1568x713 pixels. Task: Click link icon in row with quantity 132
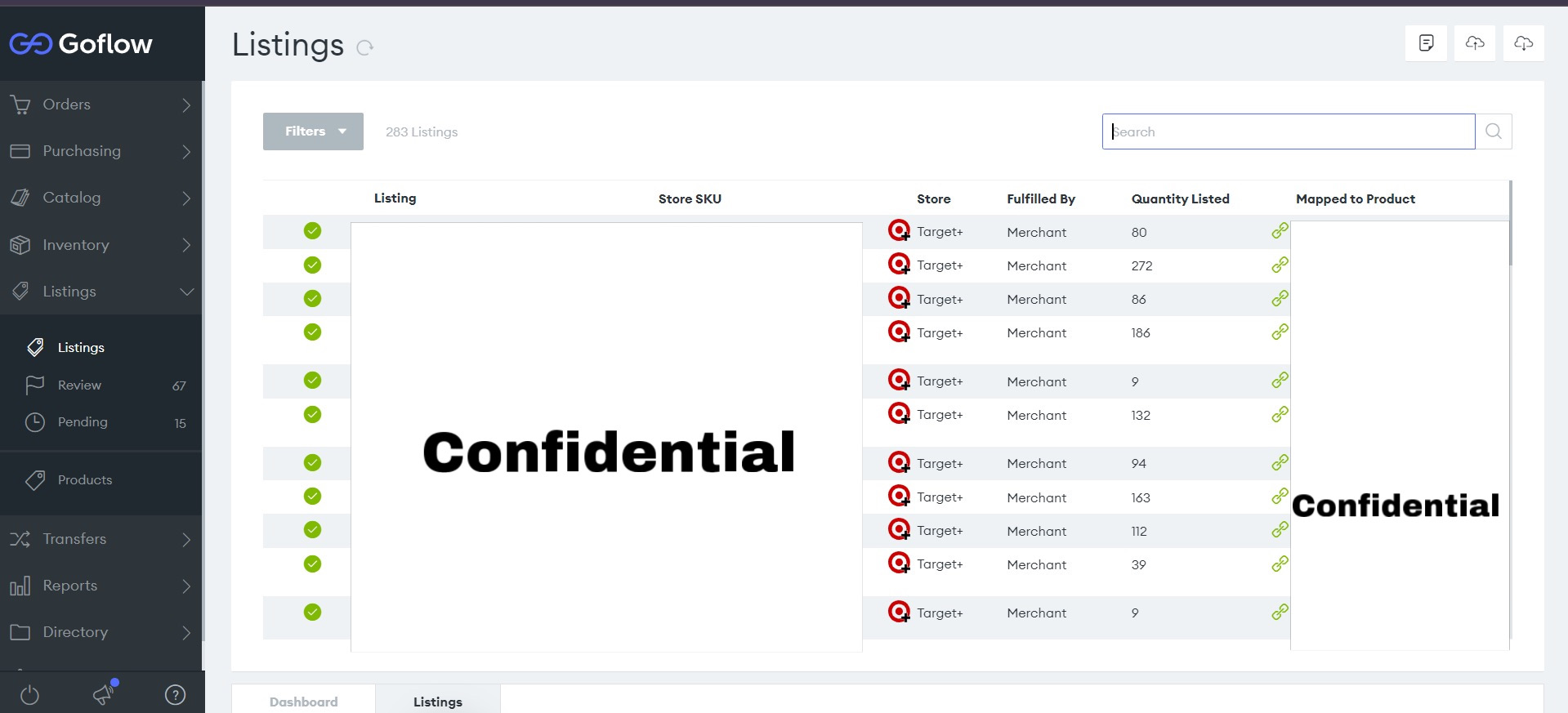pyautogui.click(x=1280, y=414)
